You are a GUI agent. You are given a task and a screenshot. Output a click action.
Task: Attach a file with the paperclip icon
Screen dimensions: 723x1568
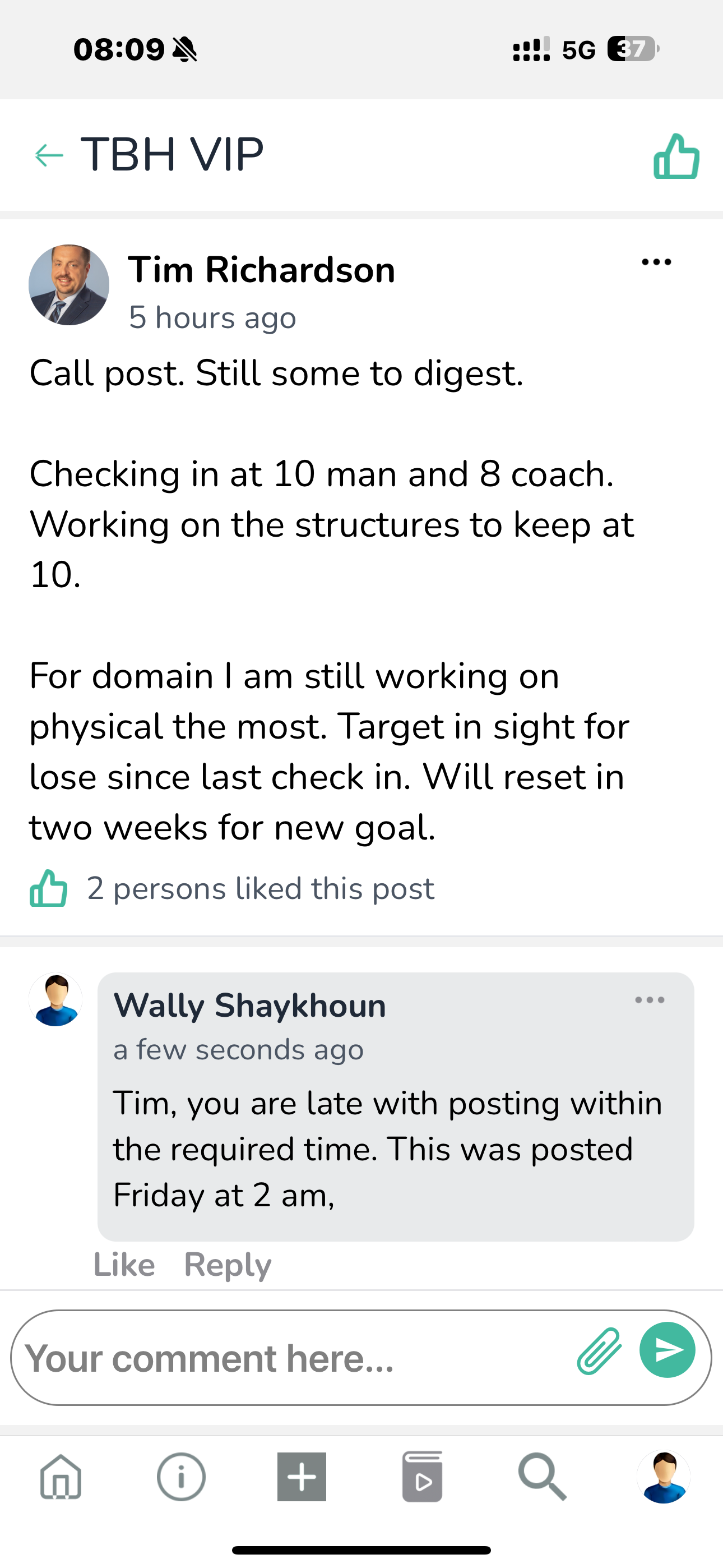[599, 1352]
